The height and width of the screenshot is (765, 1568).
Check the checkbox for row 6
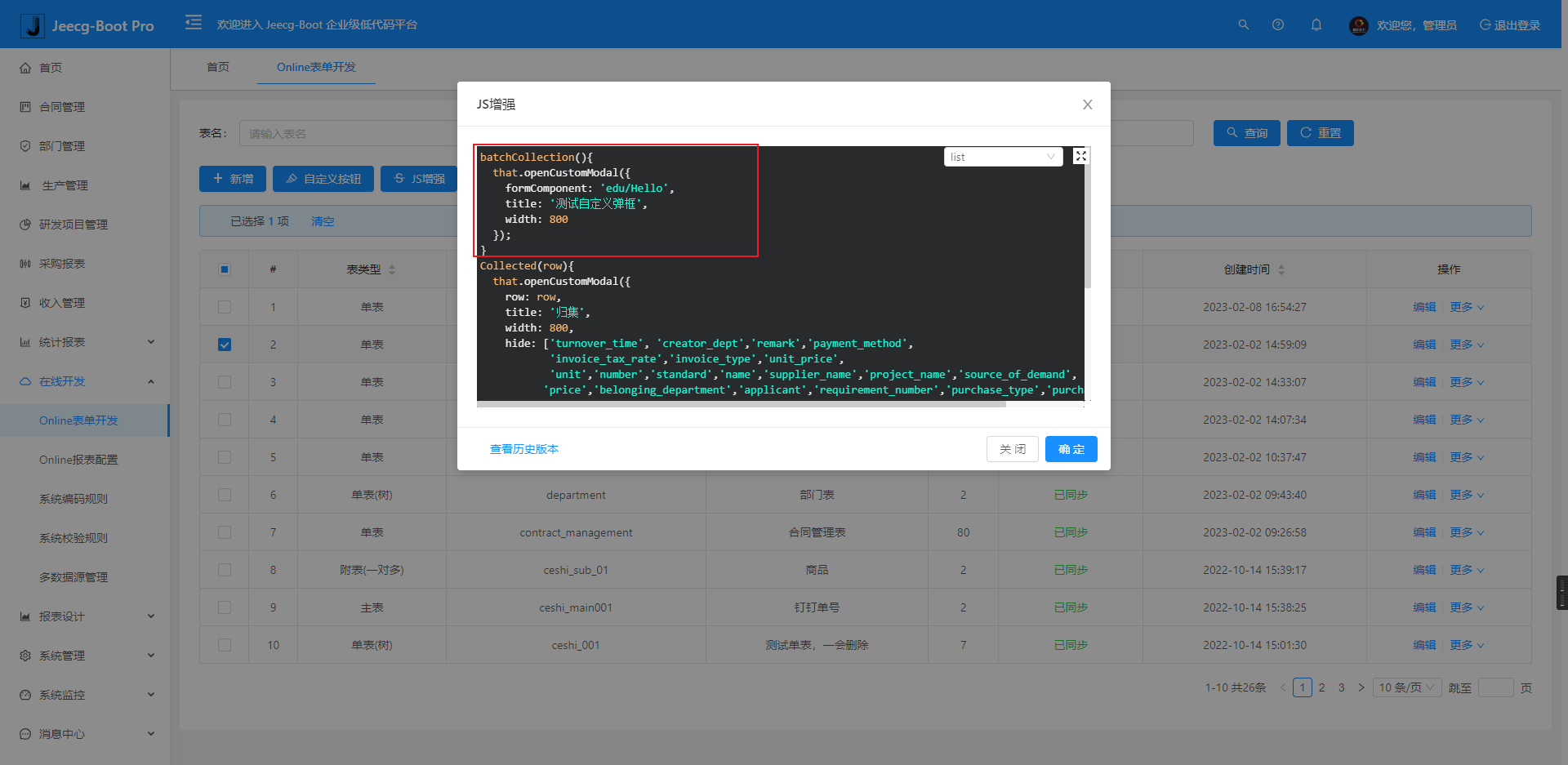[225, 495]
